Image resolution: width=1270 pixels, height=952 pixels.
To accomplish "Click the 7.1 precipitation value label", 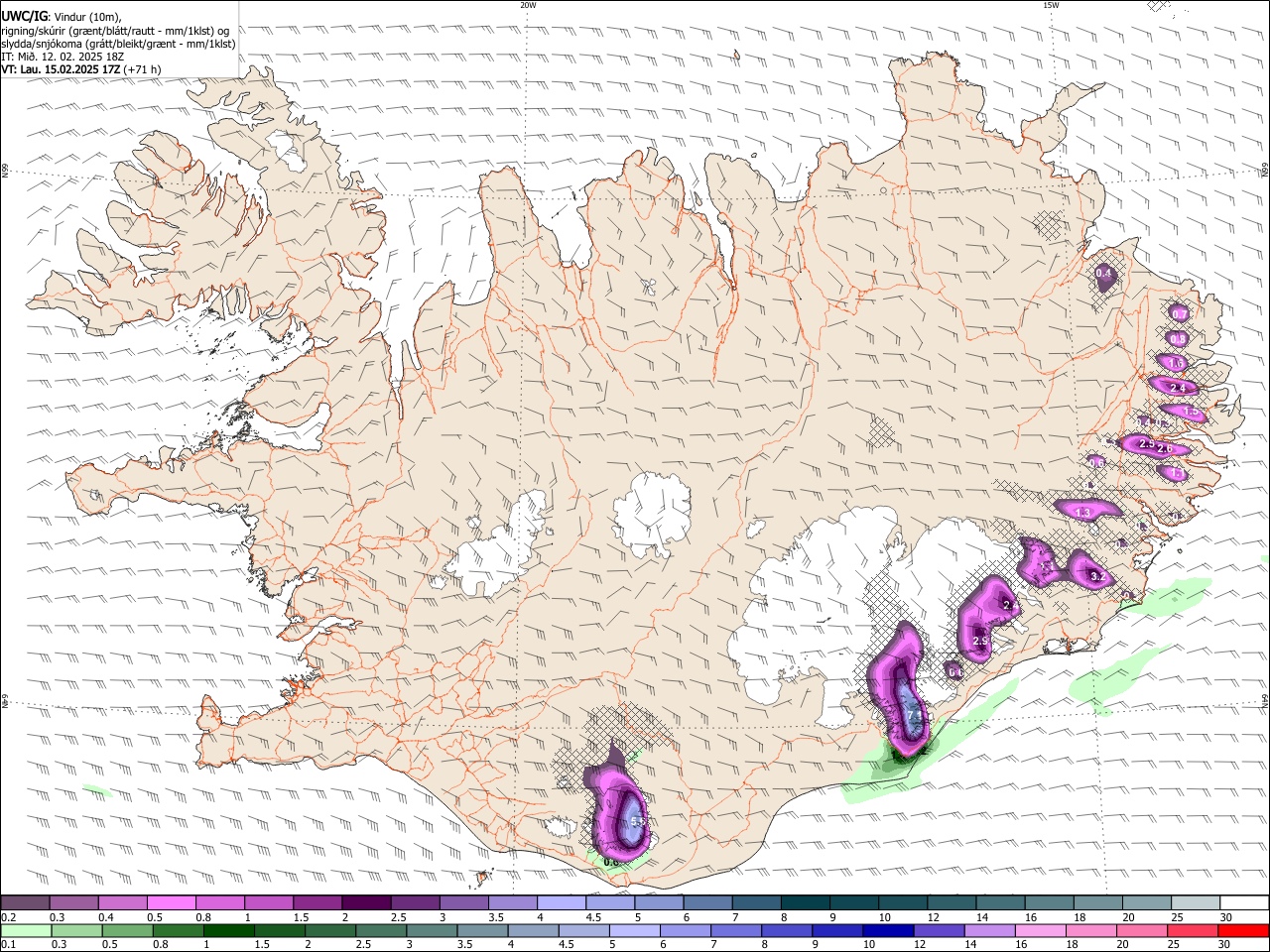I will (916, 714).
